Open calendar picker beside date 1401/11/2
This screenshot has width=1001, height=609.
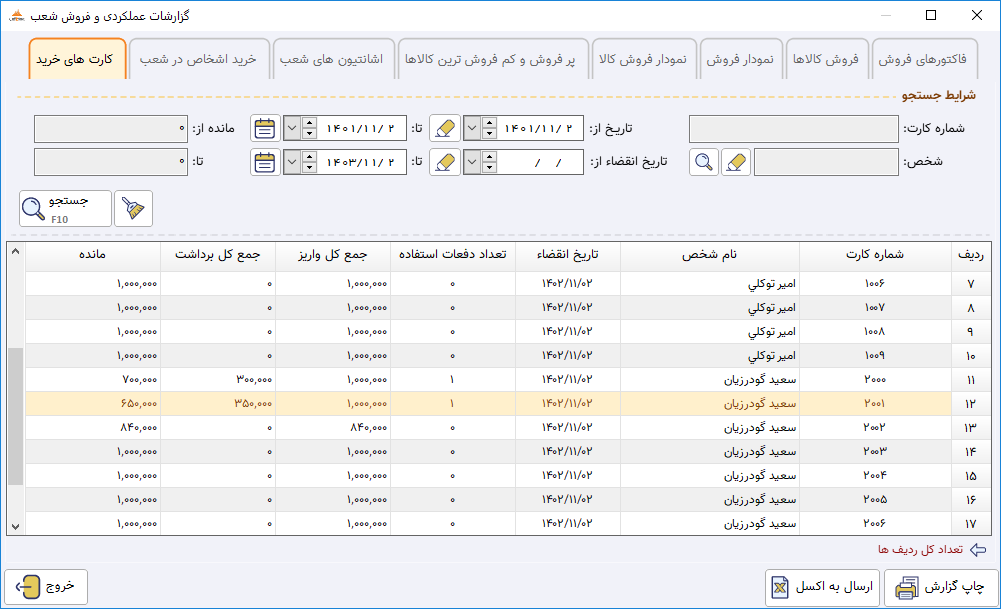click(264, 128)
